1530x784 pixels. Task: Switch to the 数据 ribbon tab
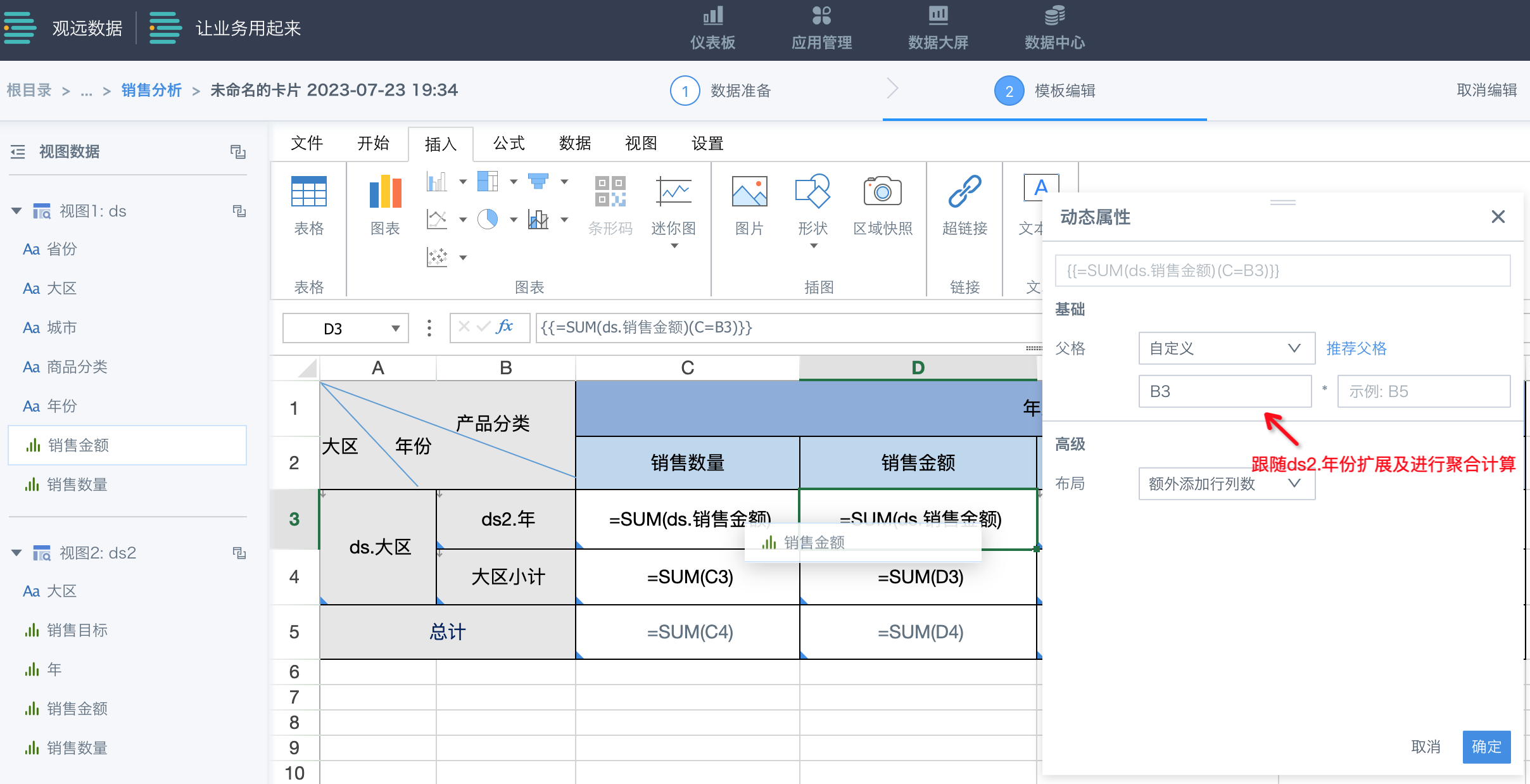tap(574, 143)
